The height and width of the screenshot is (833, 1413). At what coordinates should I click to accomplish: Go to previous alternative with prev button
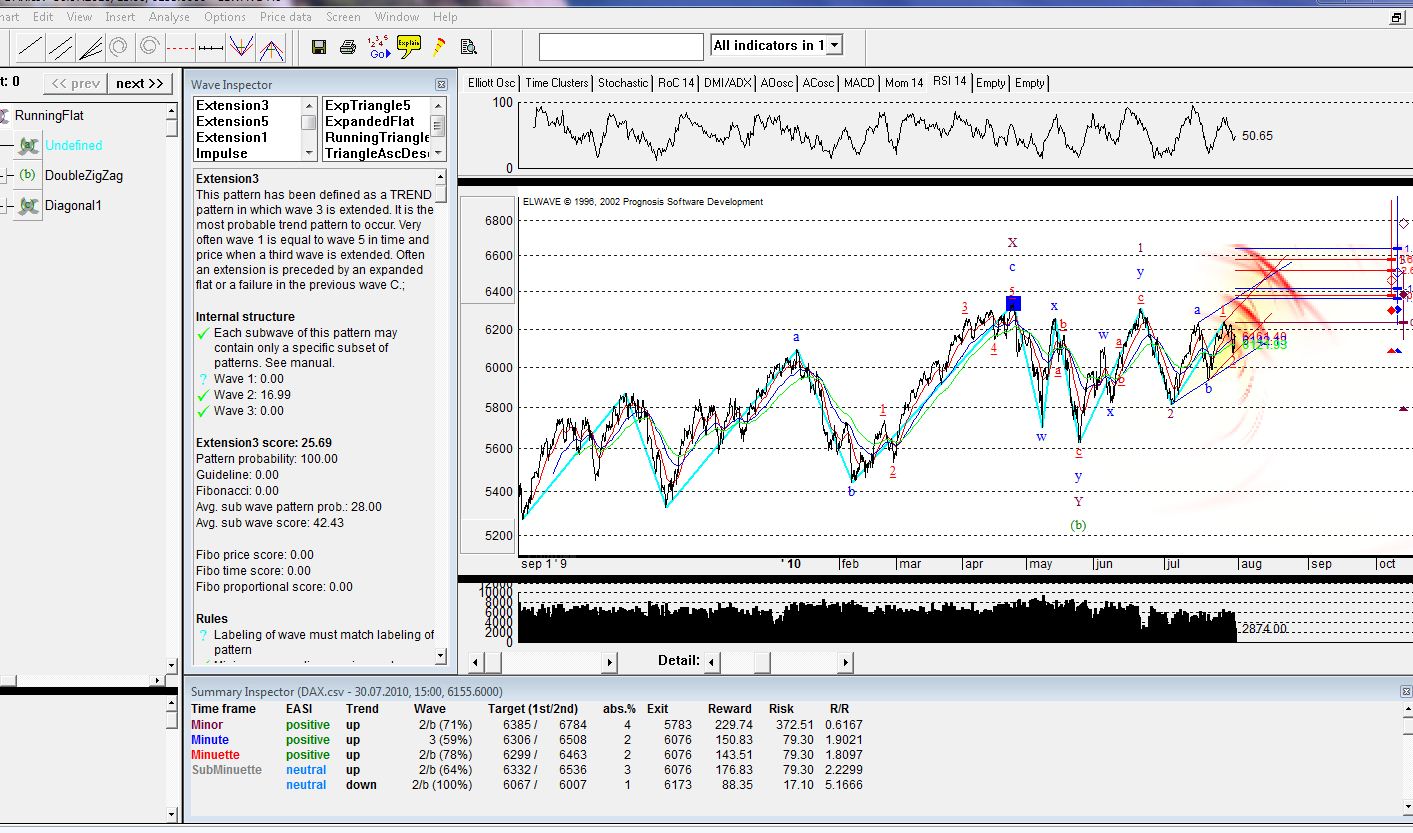tap(76, 83)
